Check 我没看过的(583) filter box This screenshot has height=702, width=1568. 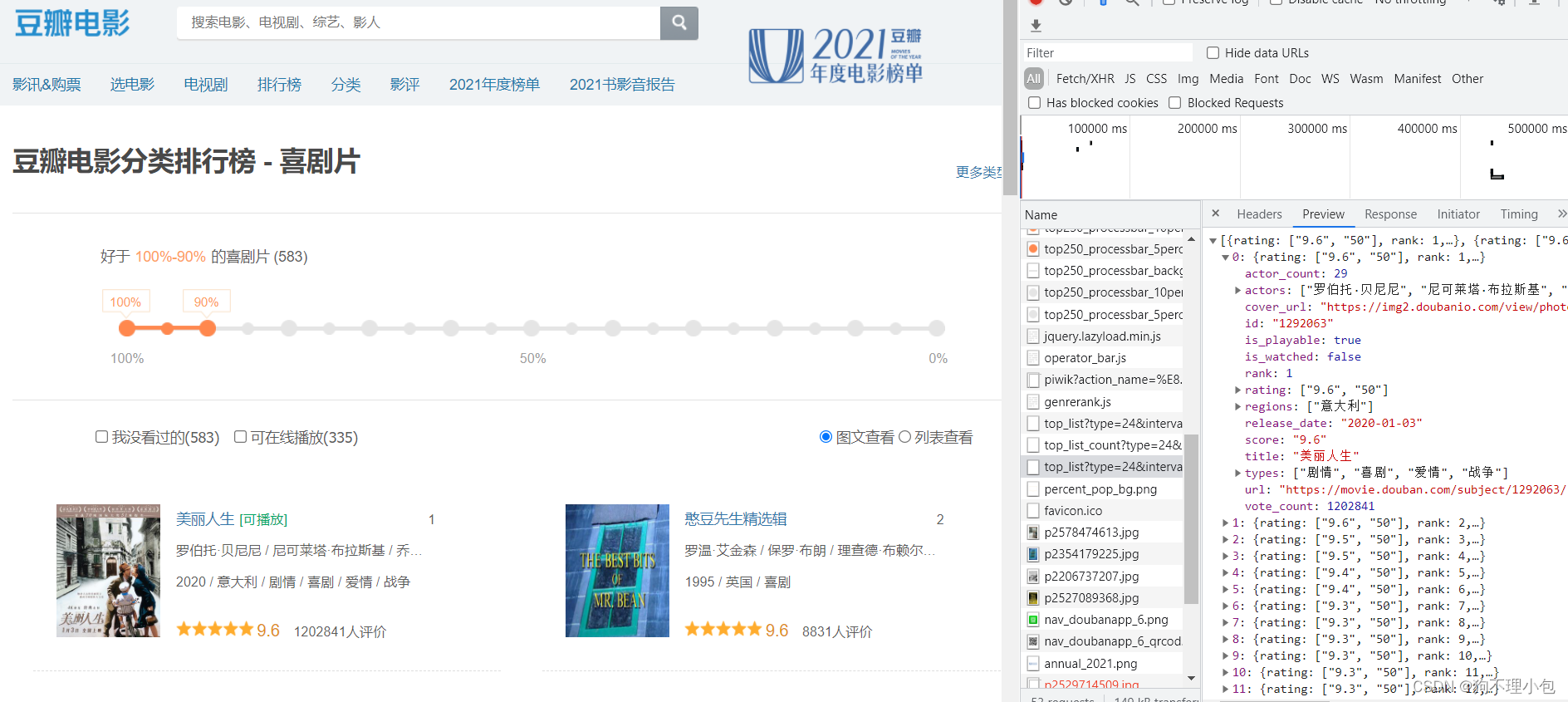click(101, 437)
